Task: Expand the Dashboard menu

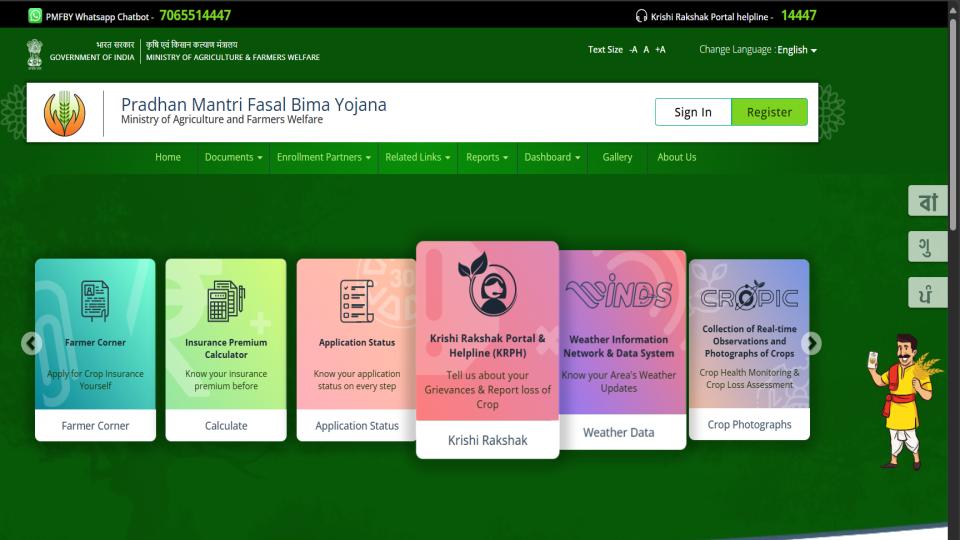Action: click(552, 157)
